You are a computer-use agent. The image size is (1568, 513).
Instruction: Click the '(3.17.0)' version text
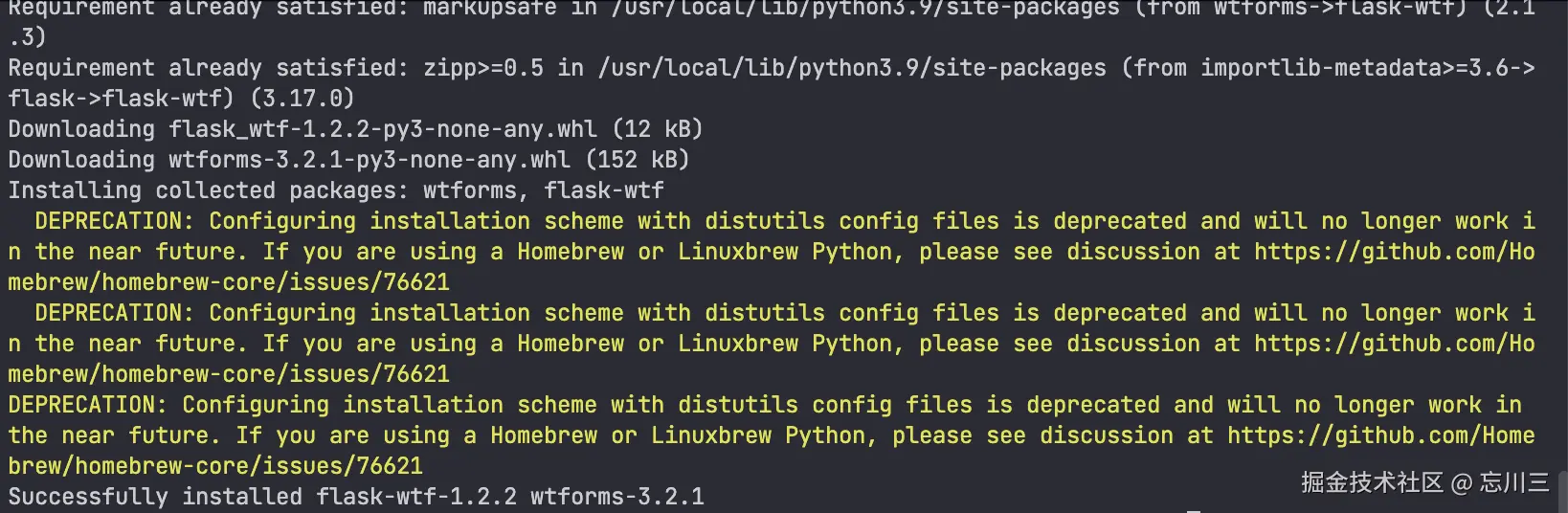302,99
